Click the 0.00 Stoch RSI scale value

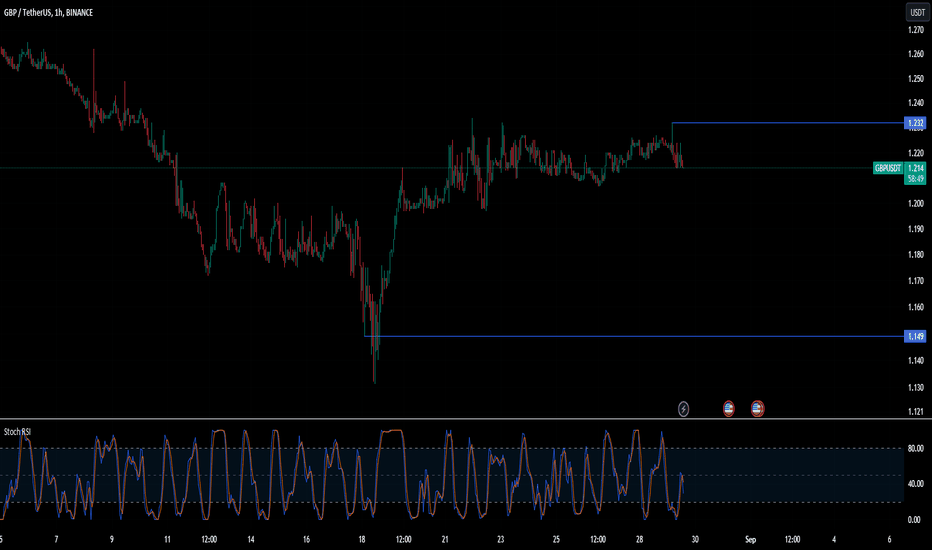(915, 520)
